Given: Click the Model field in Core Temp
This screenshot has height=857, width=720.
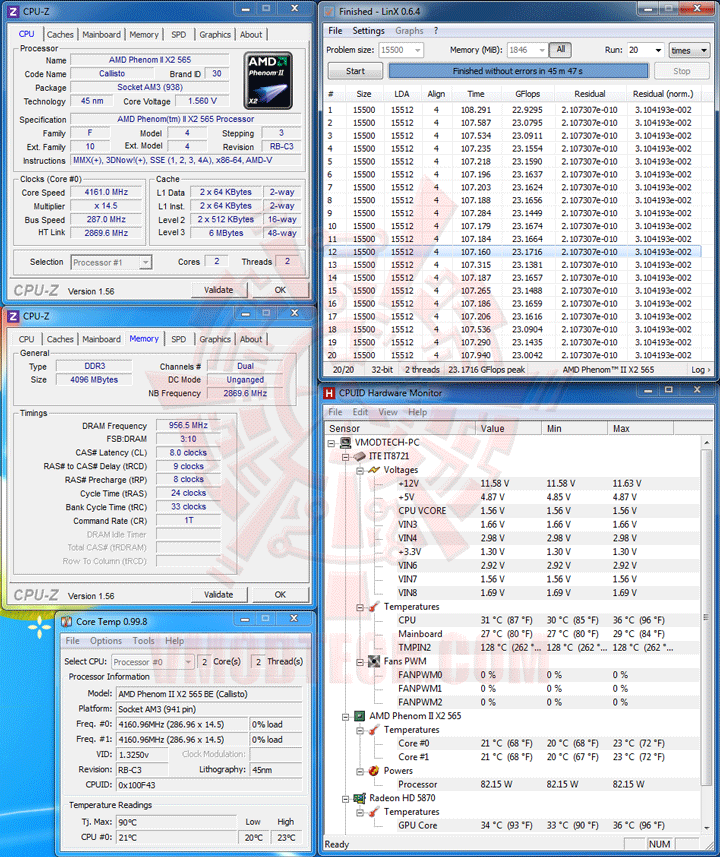Looking at the screenshot, I should 209,694.
